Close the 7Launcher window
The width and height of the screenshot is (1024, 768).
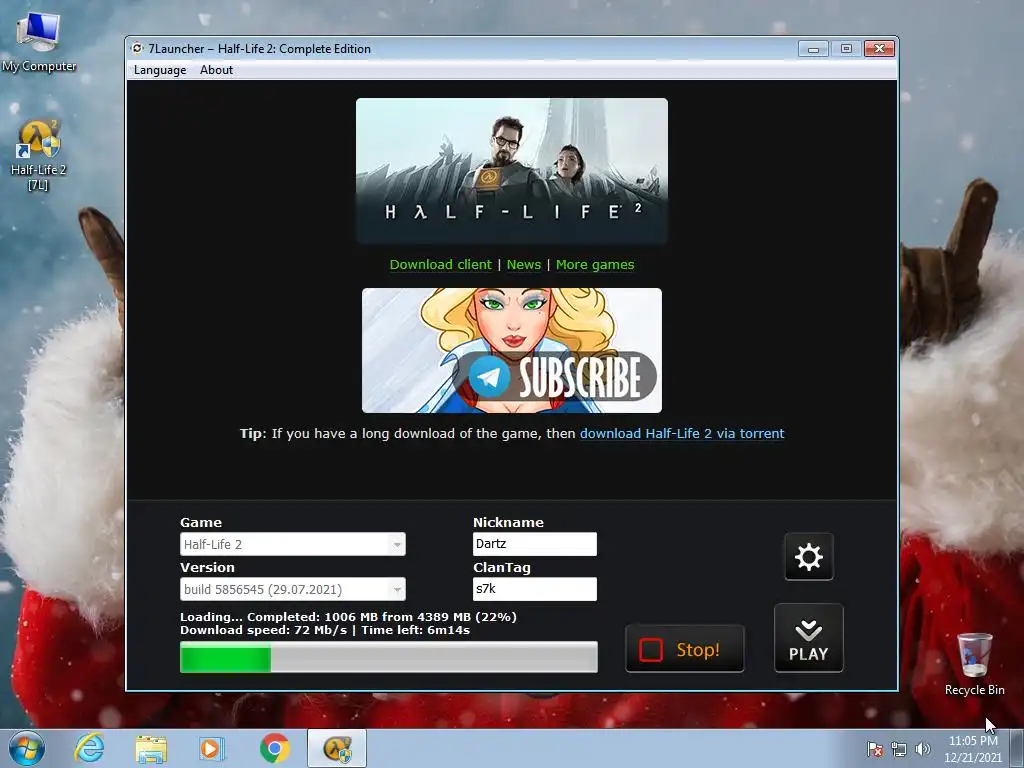tap(879, 49)
